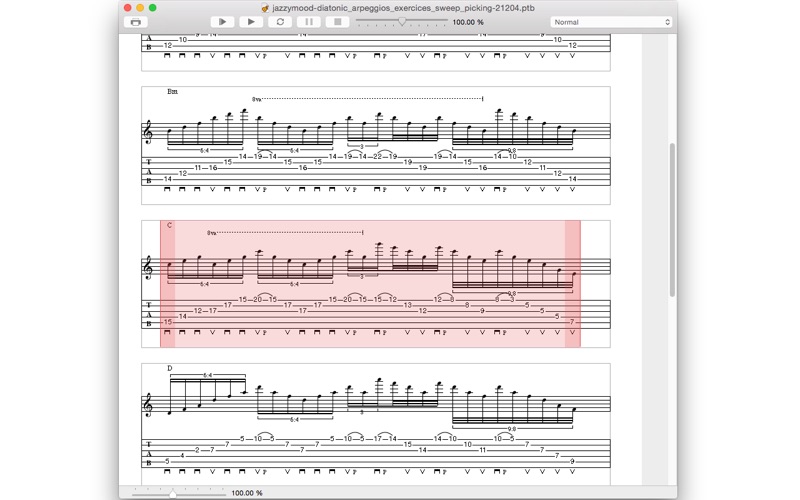Click the toolbar 100.00 % speed label

[468, 22]
